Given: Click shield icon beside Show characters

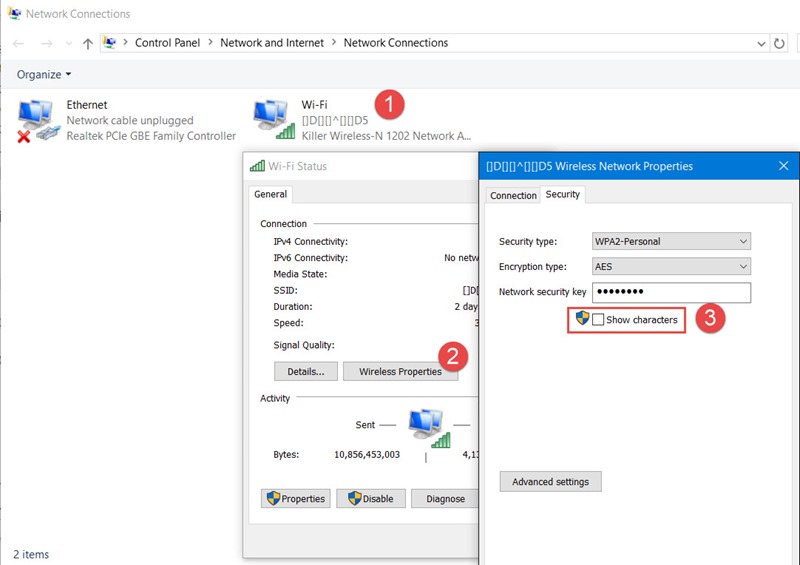Looking at the screenshot, I should click(582, 318).
